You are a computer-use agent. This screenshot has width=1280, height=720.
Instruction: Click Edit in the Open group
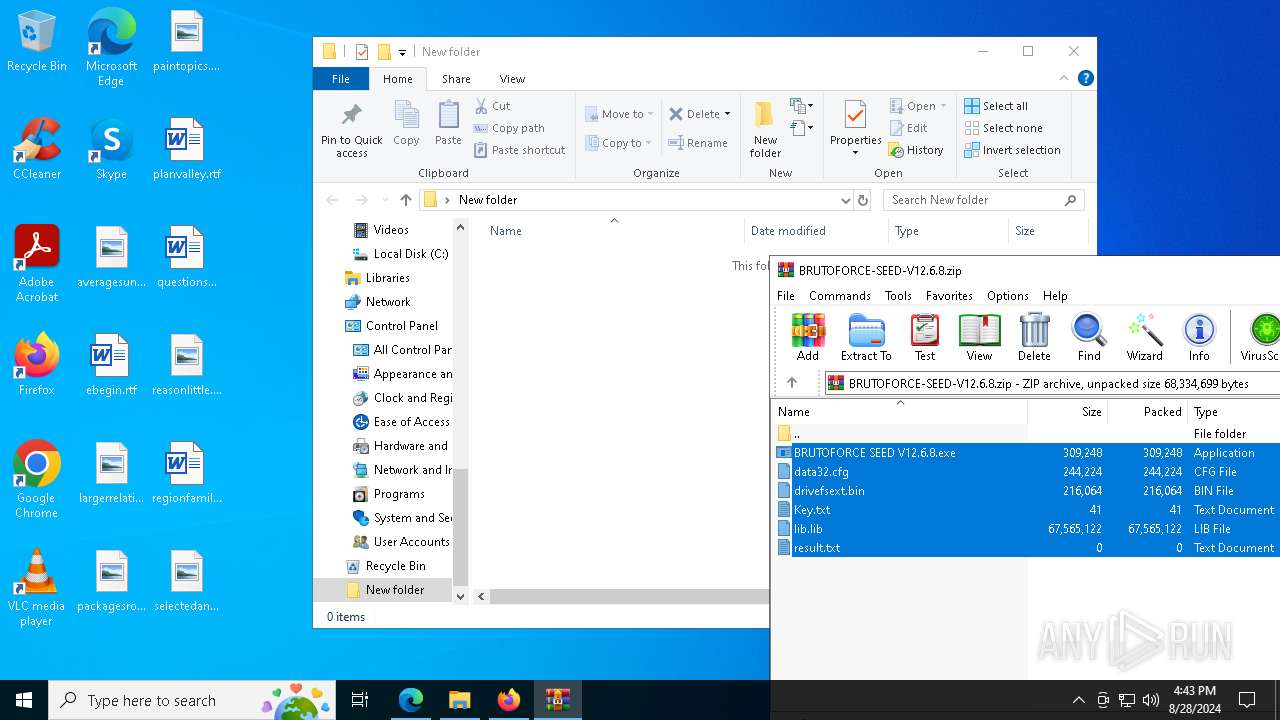pos(908,128)
